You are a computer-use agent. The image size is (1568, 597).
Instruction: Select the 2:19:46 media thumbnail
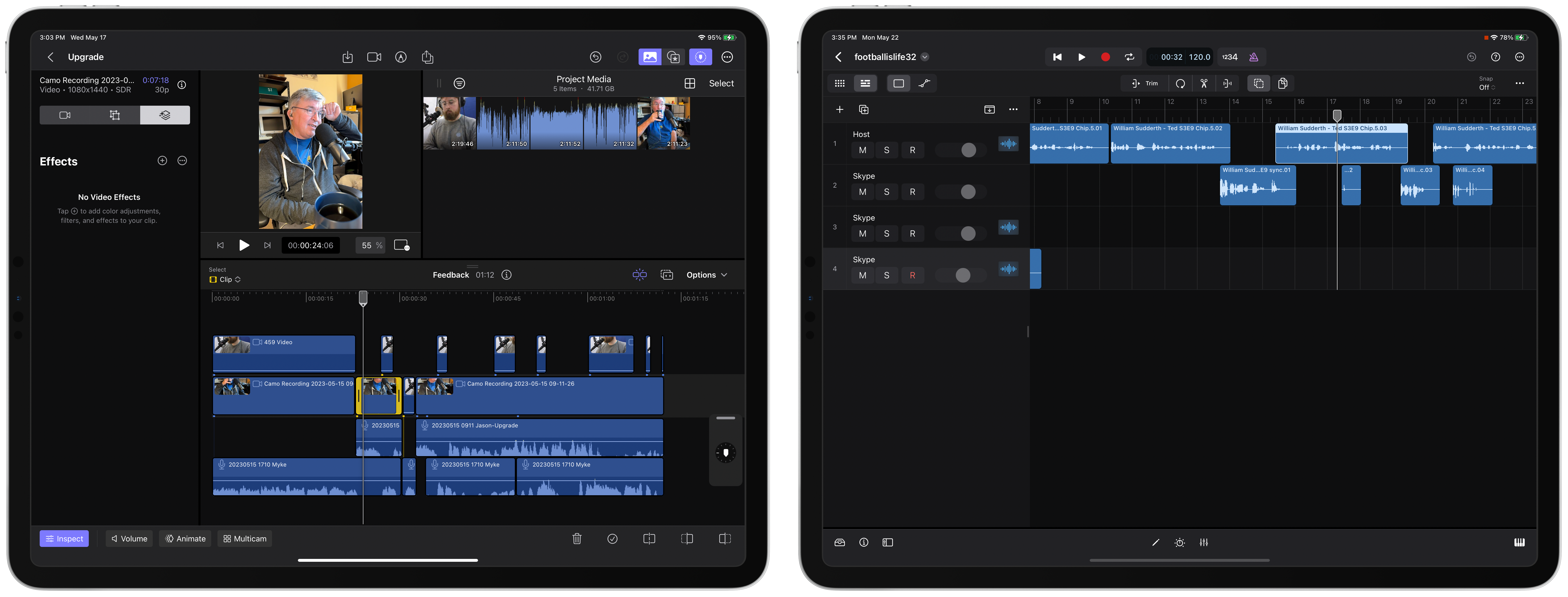pos(449,123)
